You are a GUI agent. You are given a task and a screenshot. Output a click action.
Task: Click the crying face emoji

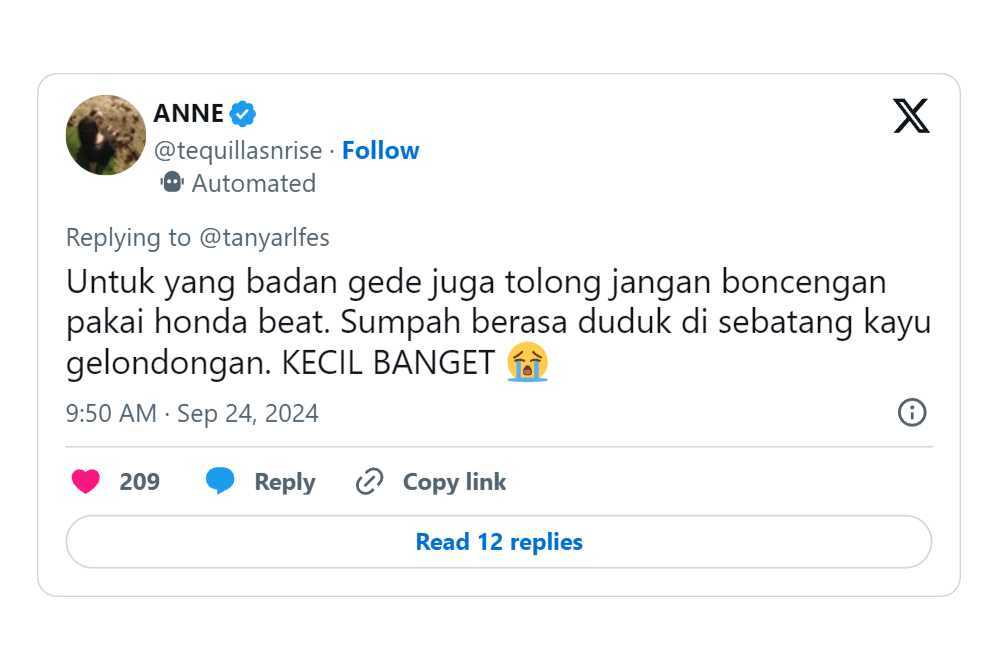(527, 363)
